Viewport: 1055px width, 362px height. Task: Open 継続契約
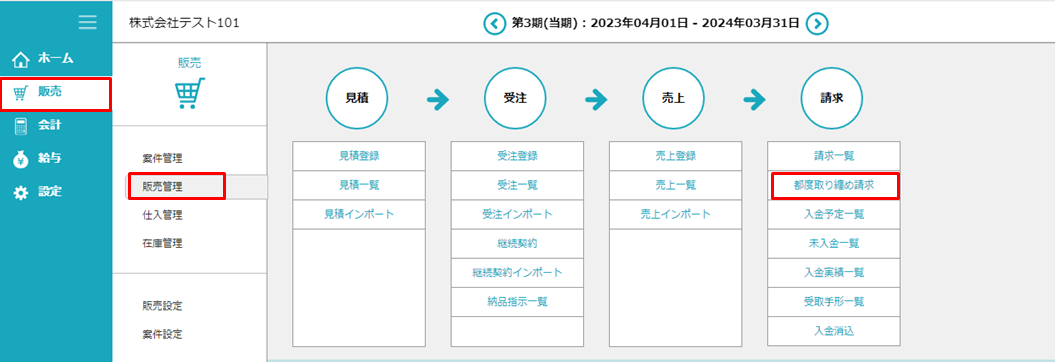(x=517, y=244)
